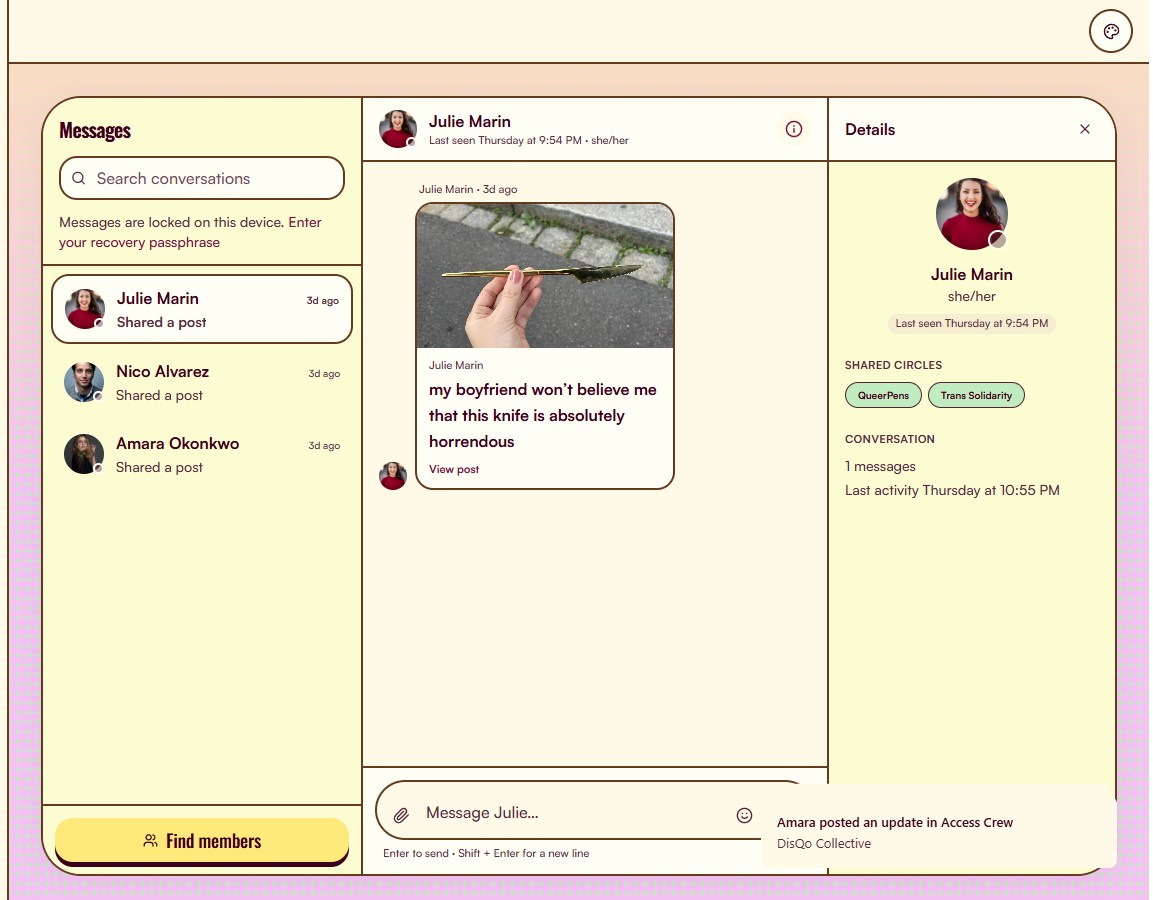Click Julie Marin's large profile picture in Details
Screen dimensions: 1153x900
click(971, 214)
